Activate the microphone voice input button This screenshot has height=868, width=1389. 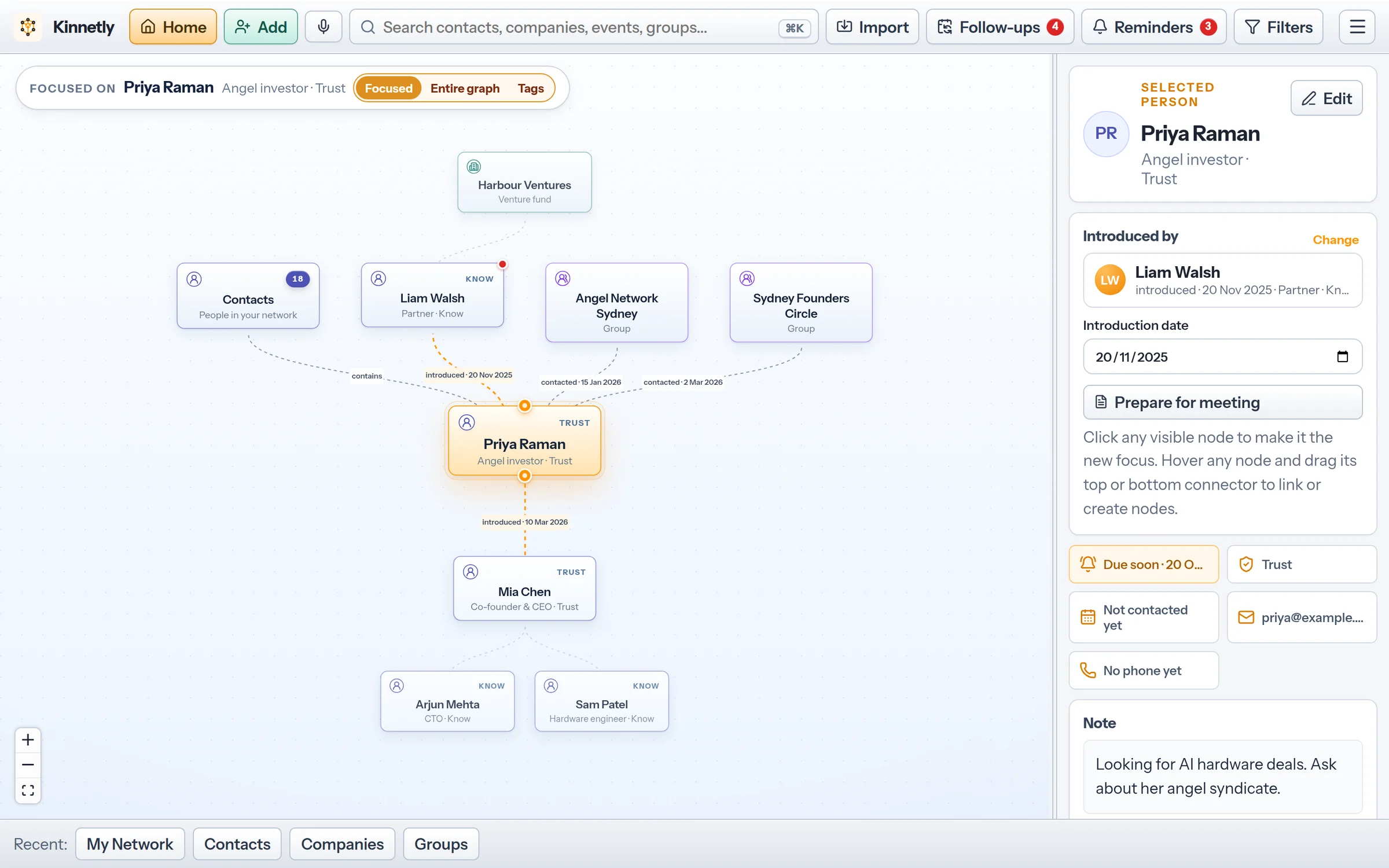[x=324, y=27]
